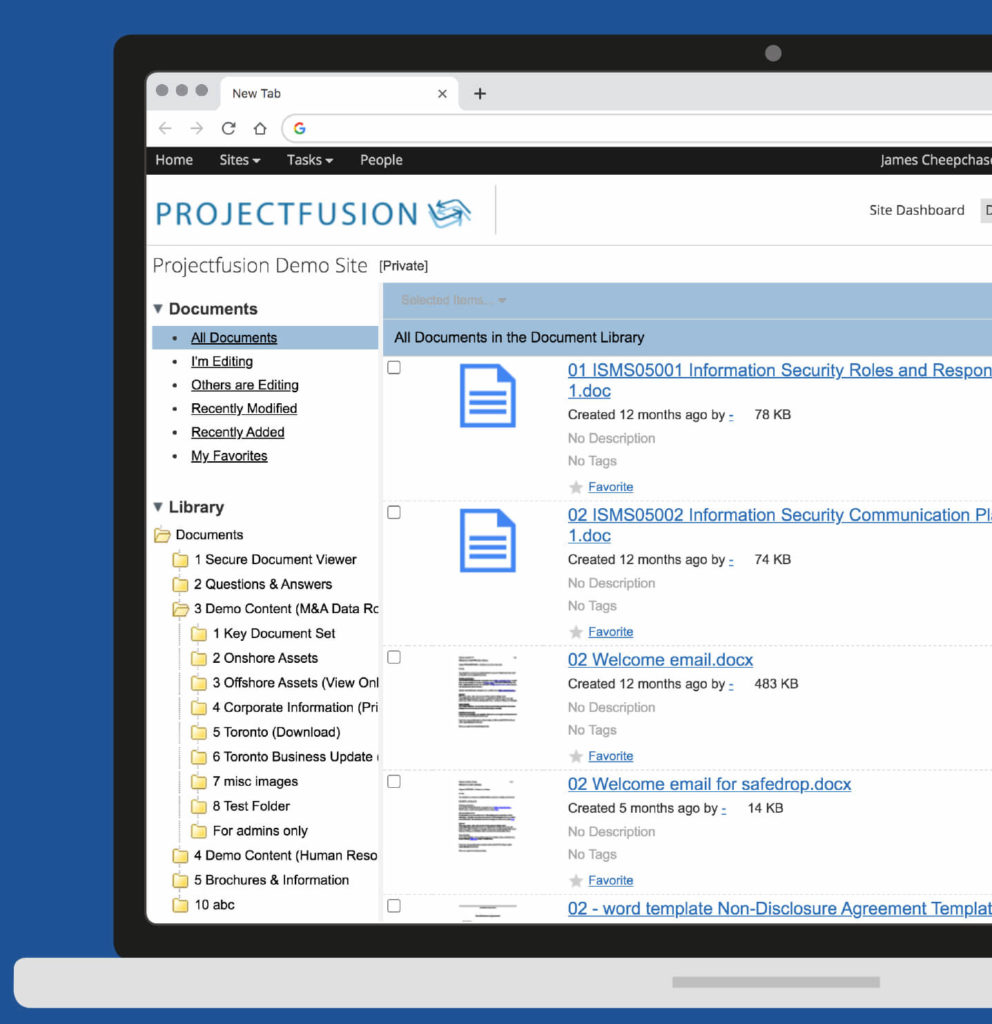The width and height of the screenshot is (992, 1024).
Task: Select the Recently Modified filter
Action: click(244, 409)
